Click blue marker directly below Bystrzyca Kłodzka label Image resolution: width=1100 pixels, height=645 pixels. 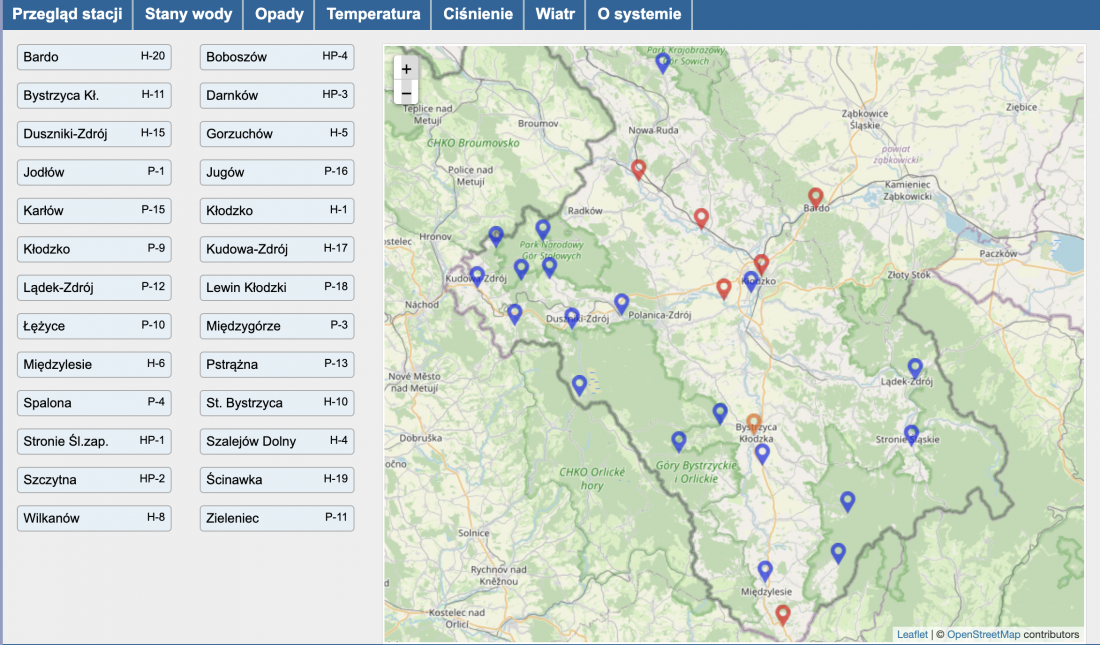click(762, 454)
